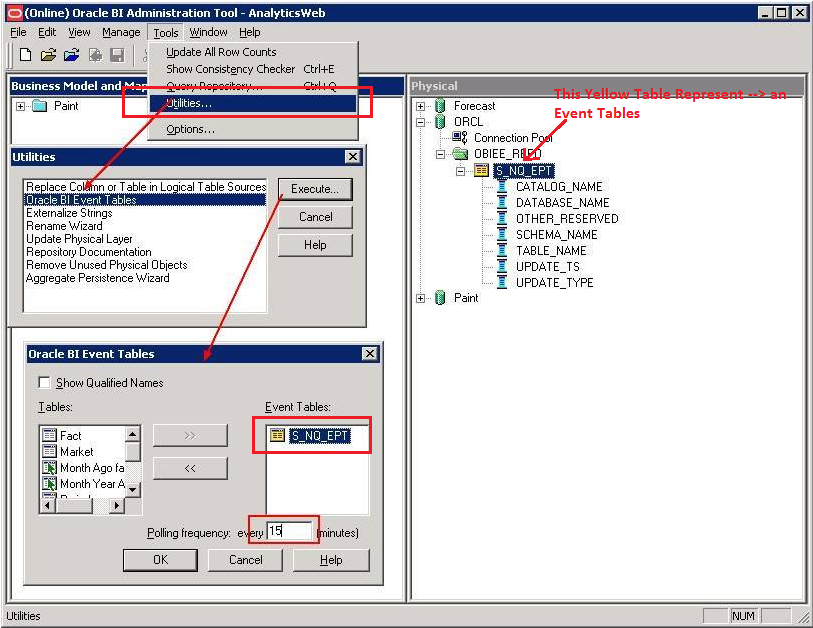The height and width of the screenshot is (628, 813).
Task: Click S_NQ_EPT icon in Event Tables list
Action: tap(277, 435)
